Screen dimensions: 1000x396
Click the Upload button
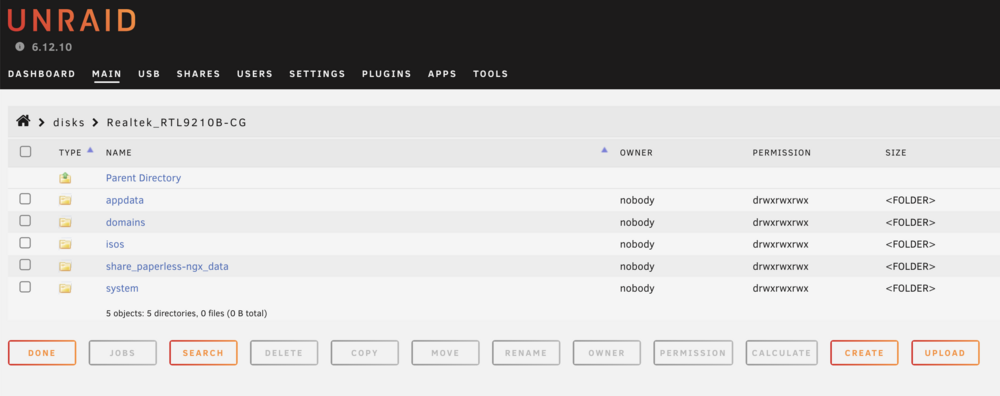click(945, 353)
